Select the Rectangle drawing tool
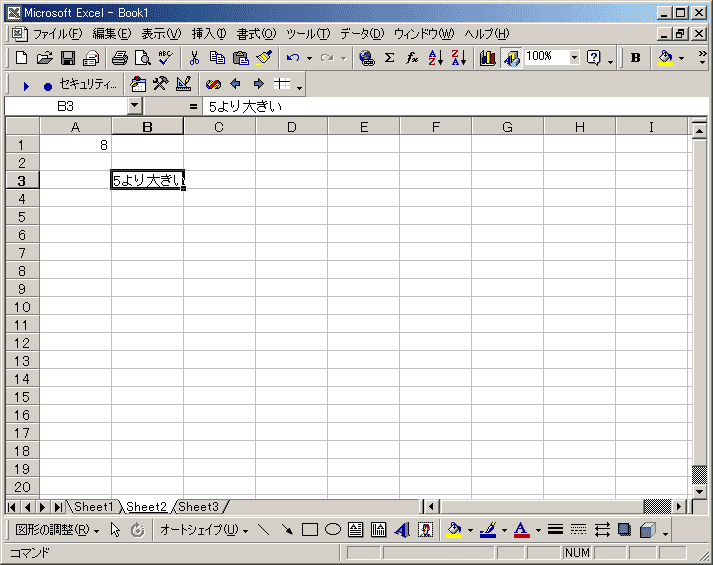The width and height of the screenshot is (713, 565). [310, 530]
